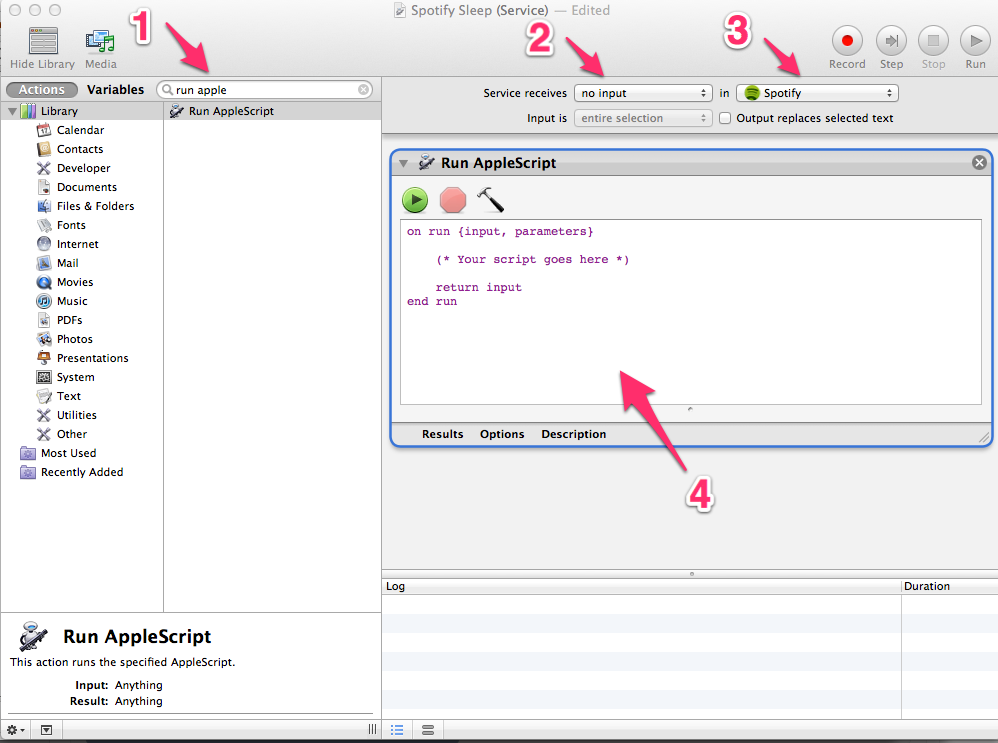
Task: Toggle Output replaces selected text checkbox
Action: 725,118
